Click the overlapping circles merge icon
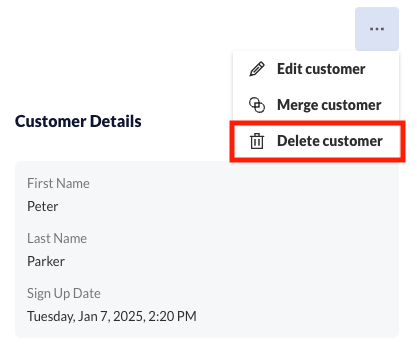 [257, 105]
